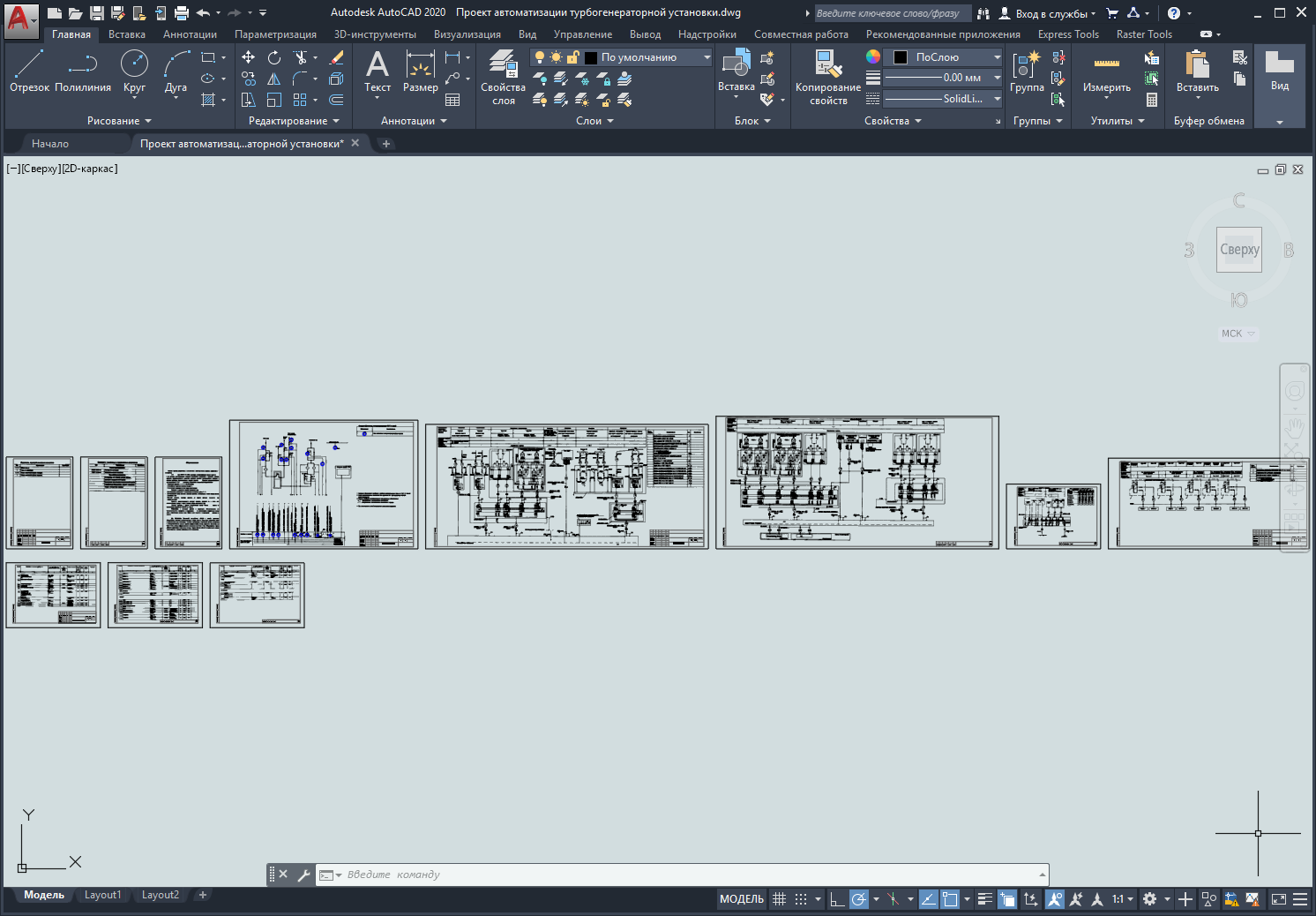Open the Параметризация ribbon tab
Viewport: 1316px width, 916px height.
pos(275,34)
